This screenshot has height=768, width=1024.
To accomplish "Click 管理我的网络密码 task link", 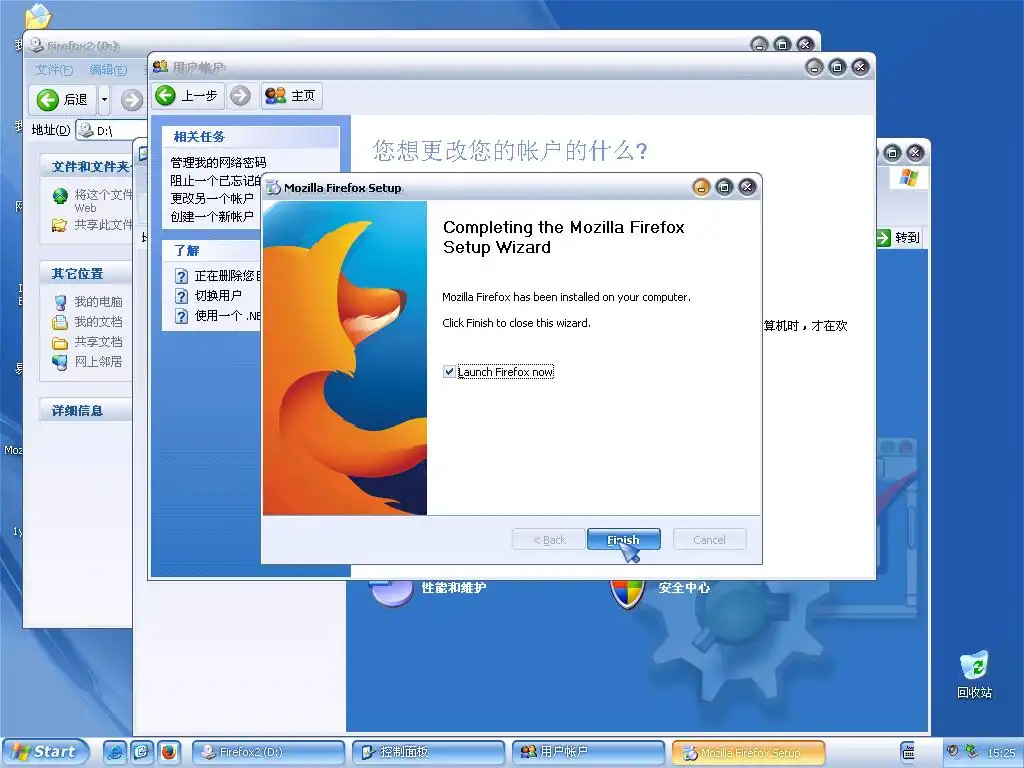I will 218,162.
